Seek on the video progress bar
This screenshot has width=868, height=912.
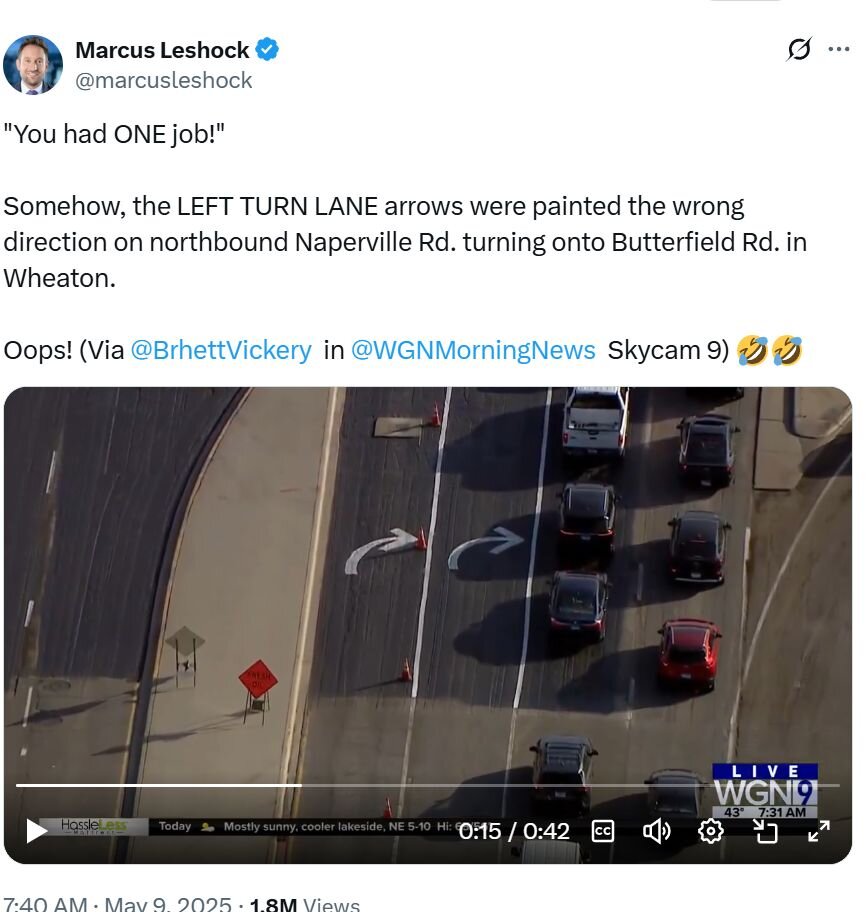(428, 785)
